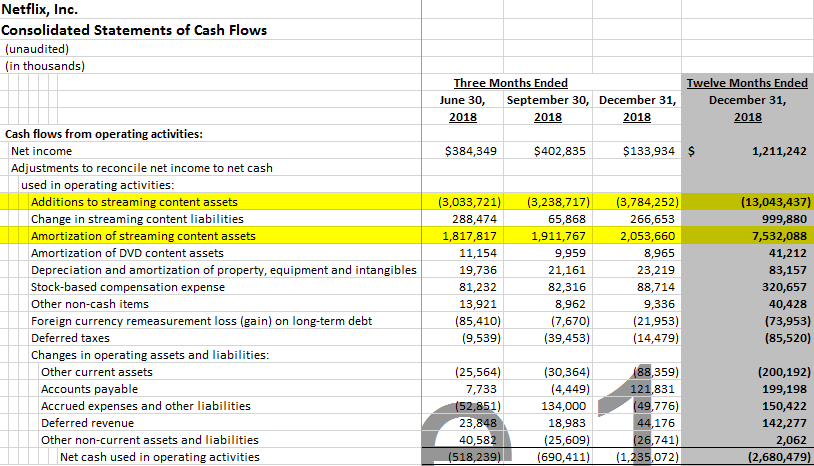Image resolution: width=814 pixels, height=466 pixels.
Task: Click highlighted value 1,817,817
Action: (x=469, y=236)
